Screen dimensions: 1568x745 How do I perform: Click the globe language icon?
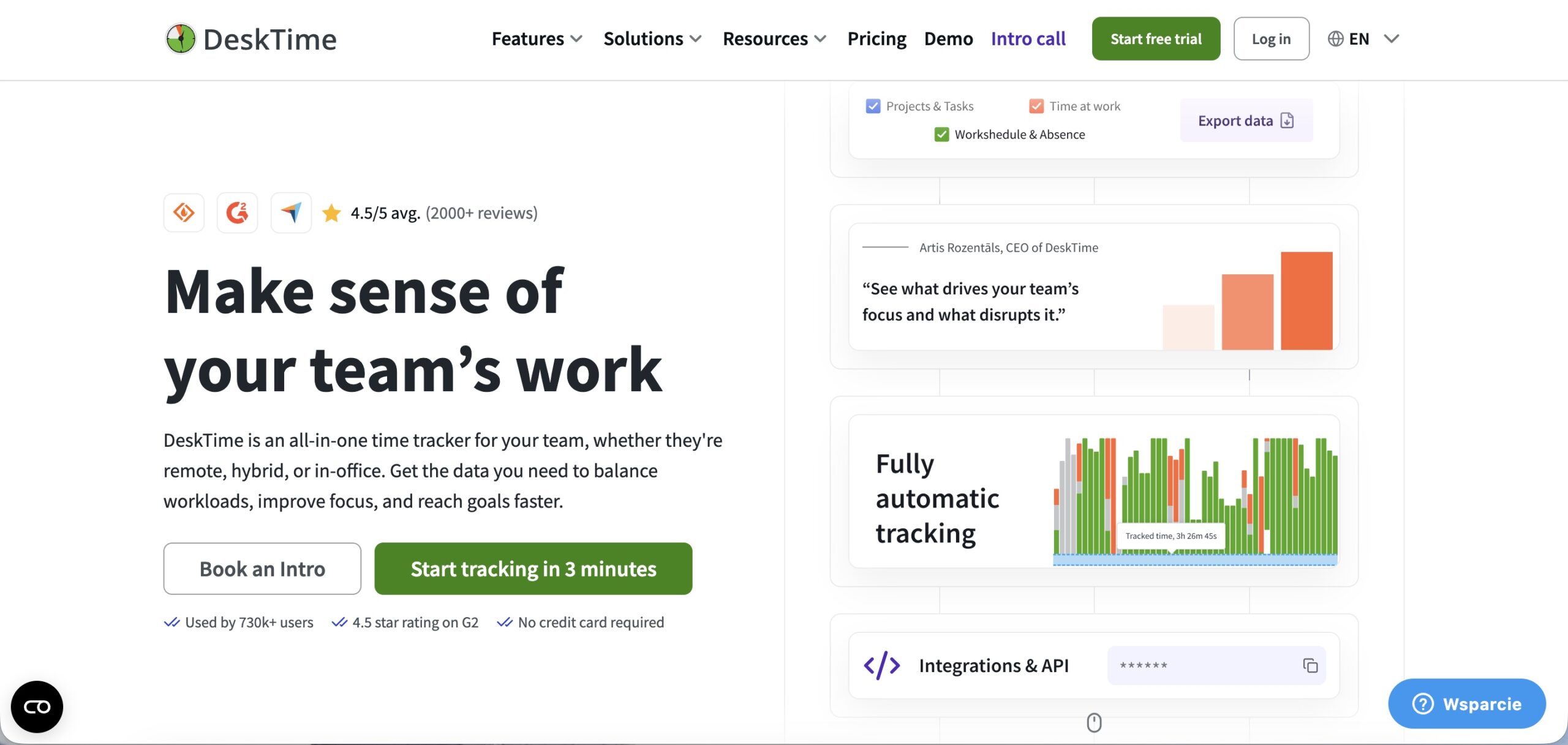[x=1336, y=39]
